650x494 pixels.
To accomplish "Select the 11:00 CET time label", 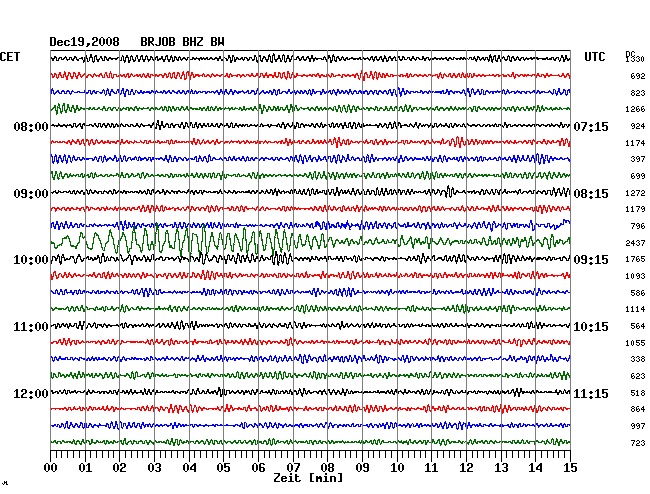I will coord(31,327).
